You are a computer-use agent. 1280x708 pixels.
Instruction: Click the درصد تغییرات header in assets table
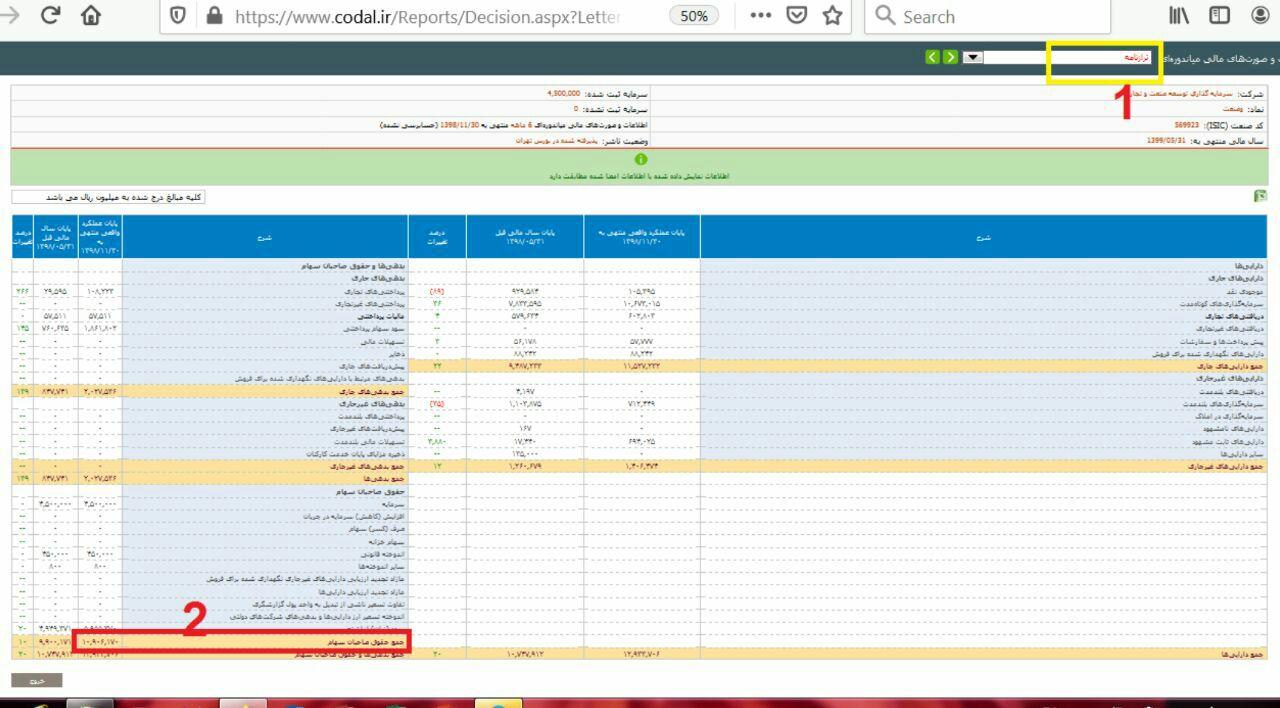tap(438, 238)
